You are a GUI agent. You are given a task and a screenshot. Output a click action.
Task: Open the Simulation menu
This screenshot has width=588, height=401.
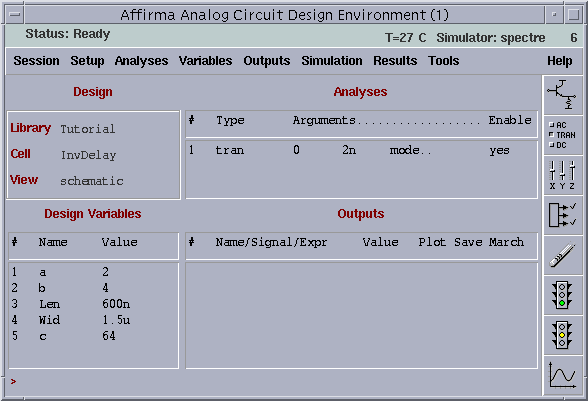pyautogui.click(x=332, y=61)
